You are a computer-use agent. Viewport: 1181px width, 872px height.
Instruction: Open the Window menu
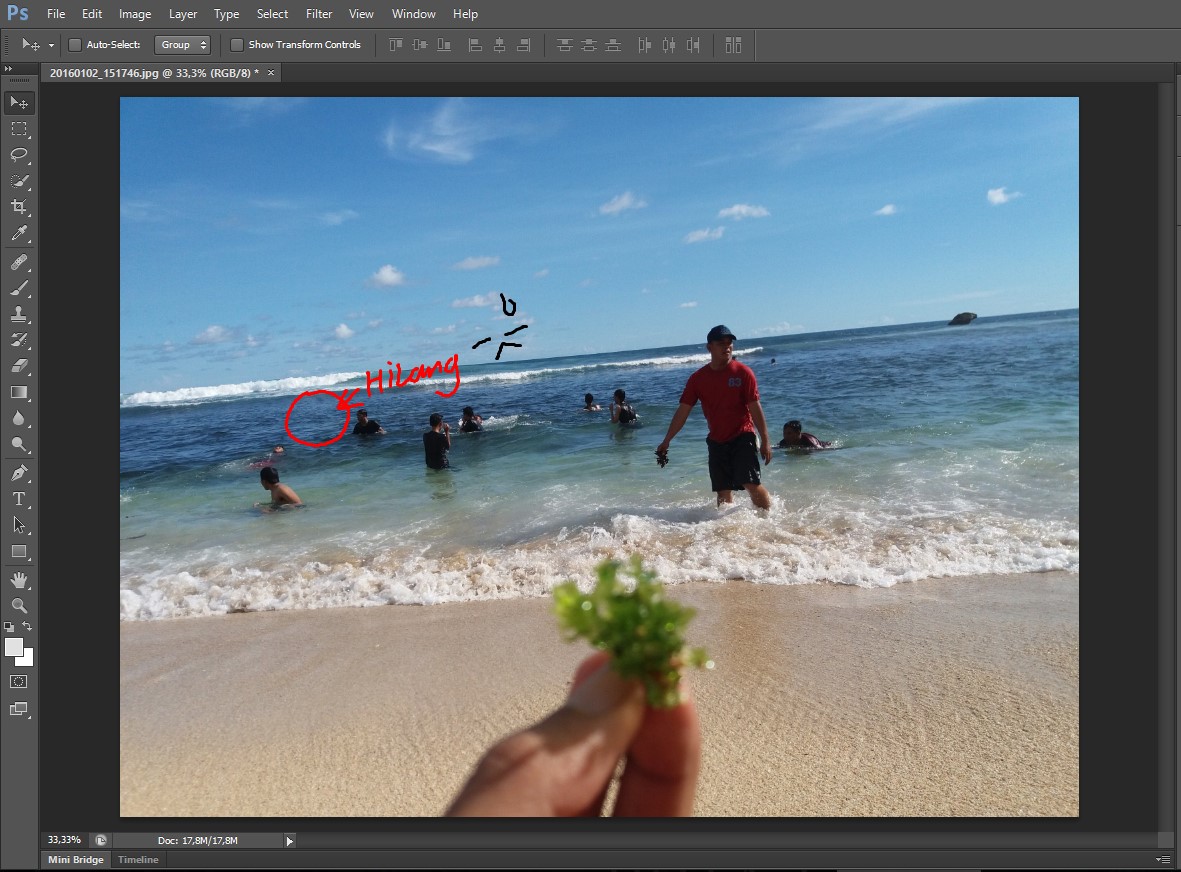(414, 14)
